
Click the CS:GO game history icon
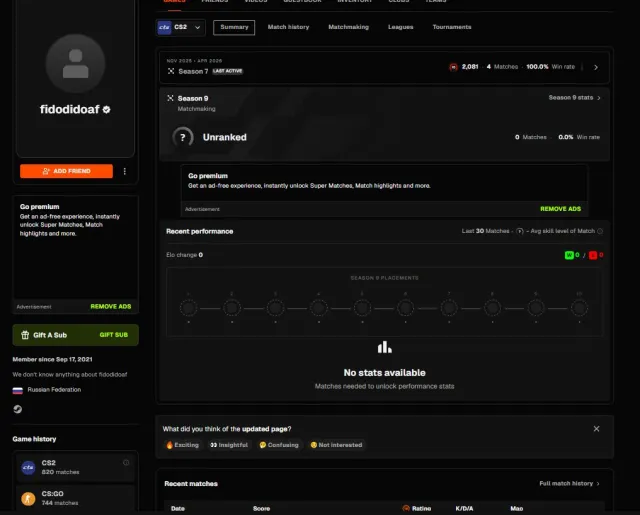(28, 499)
